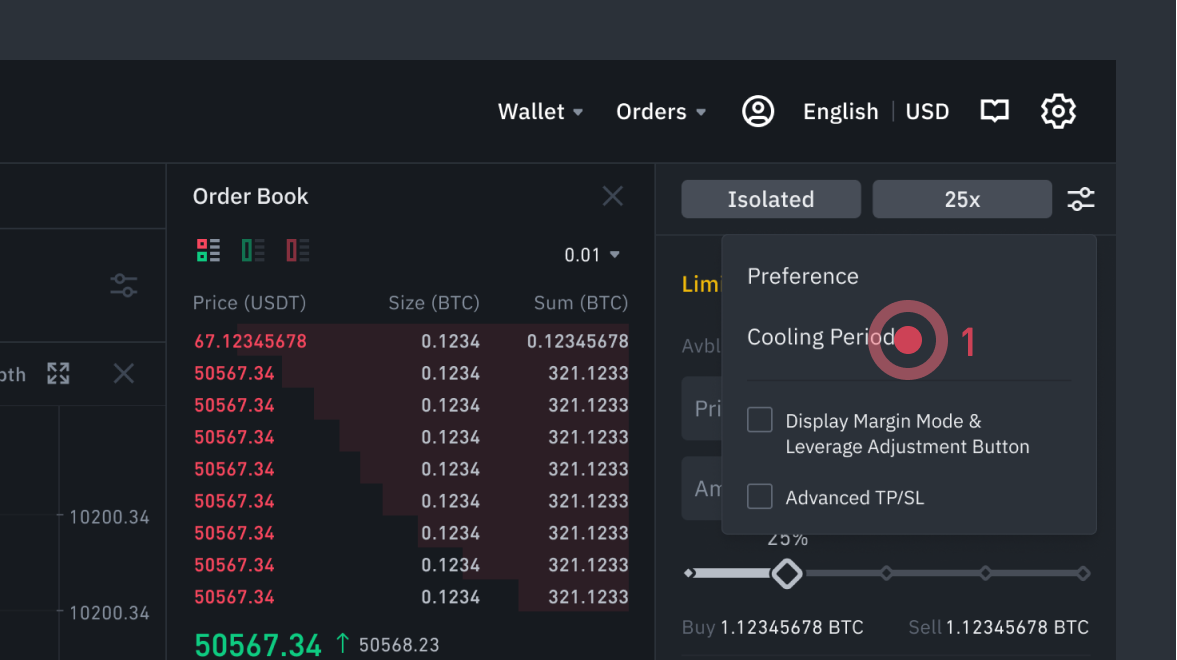
Task: Close the Order Book panel
Action: pyautogui.click(x=613, y=196)
